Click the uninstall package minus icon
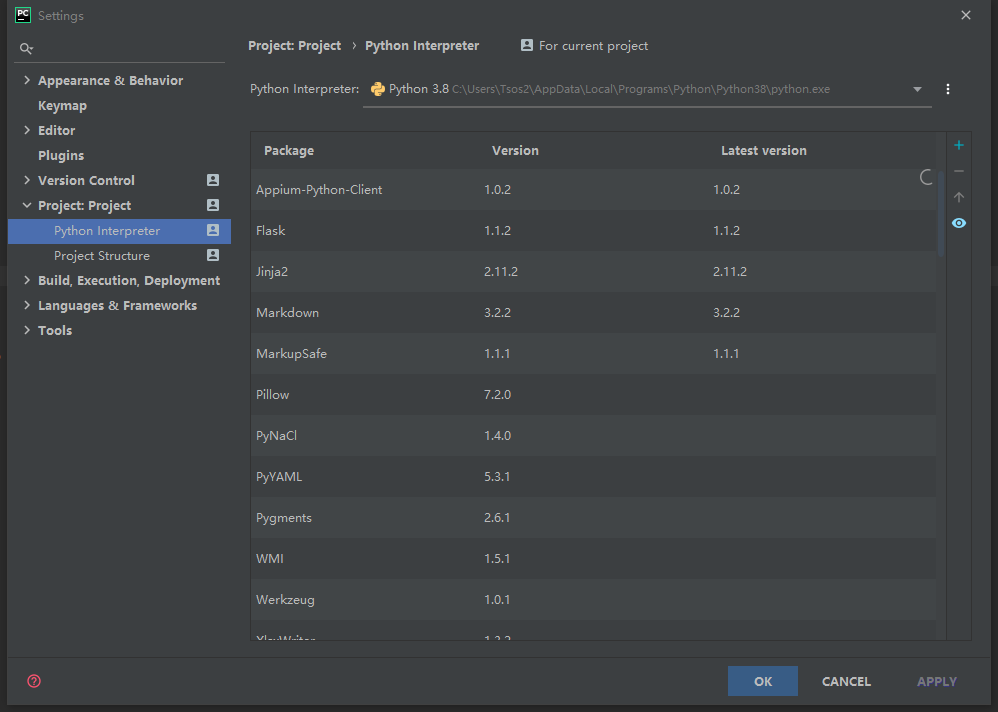 pyautogui.click(x=959, y=172)
